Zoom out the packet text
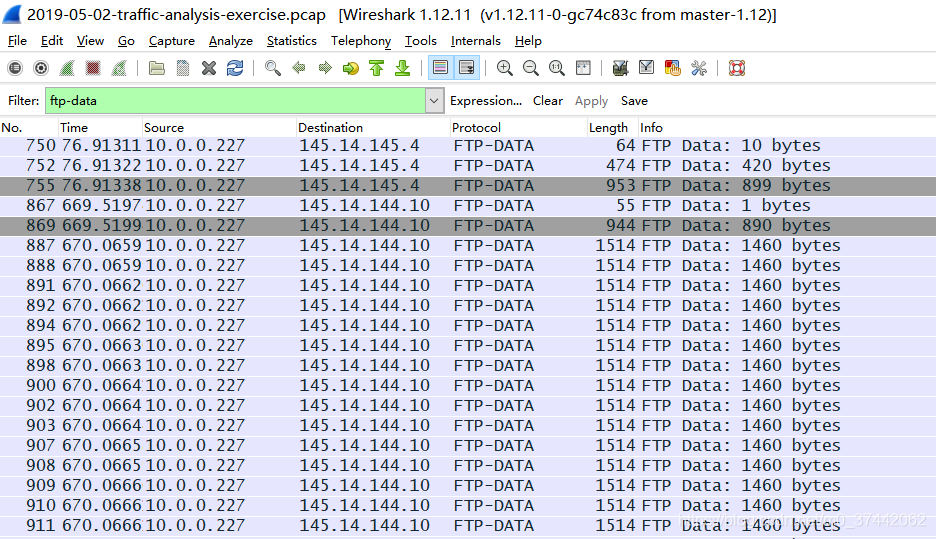This screenshot has width=936, height=539. tap(530, 68)
